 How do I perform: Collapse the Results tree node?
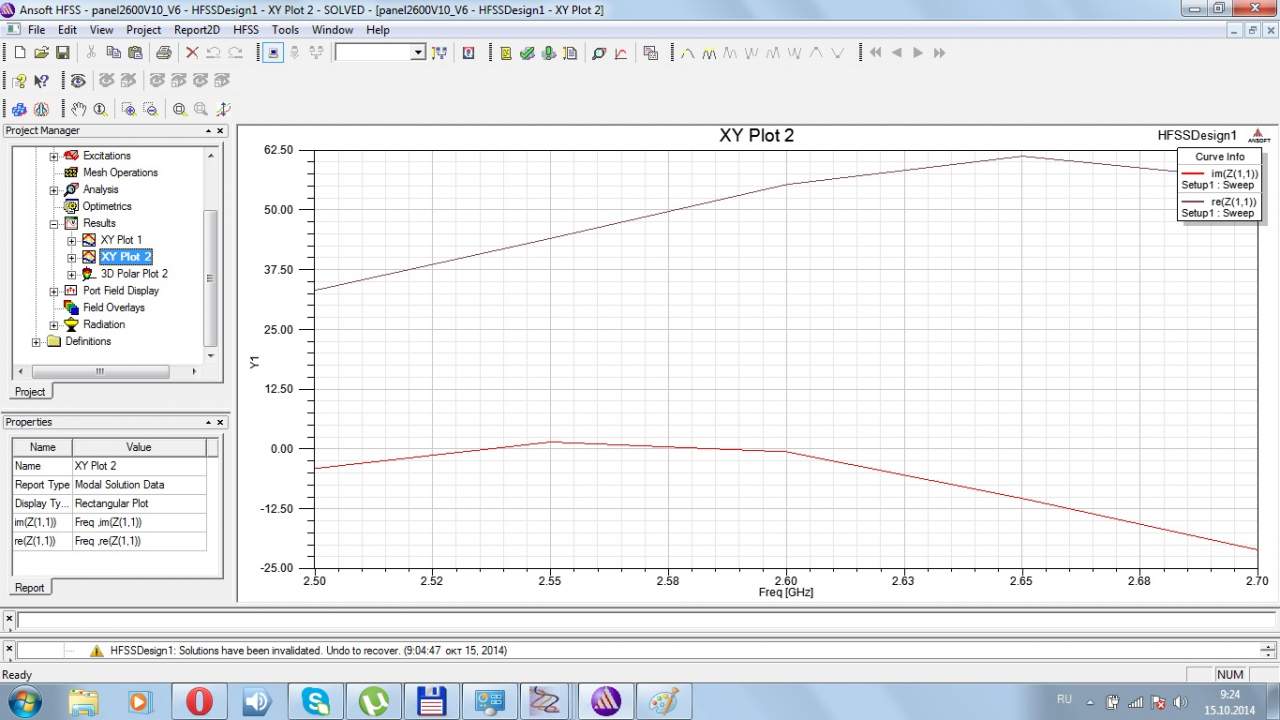point(54,224)
